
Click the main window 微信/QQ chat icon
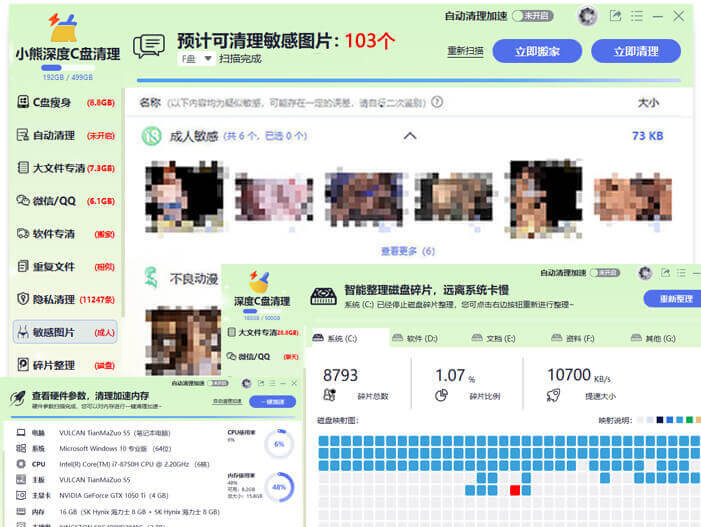[x=23, y=200]
